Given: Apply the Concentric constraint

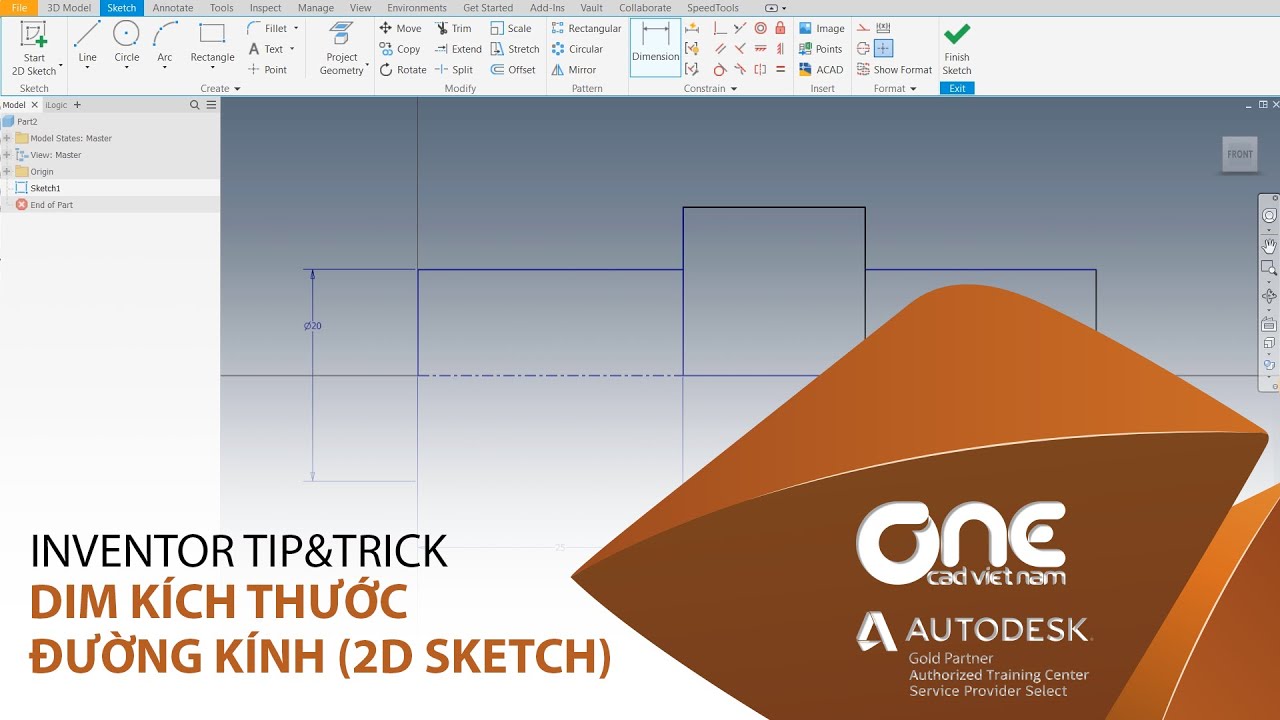Looking at the screenshot, I should [760, 28].
